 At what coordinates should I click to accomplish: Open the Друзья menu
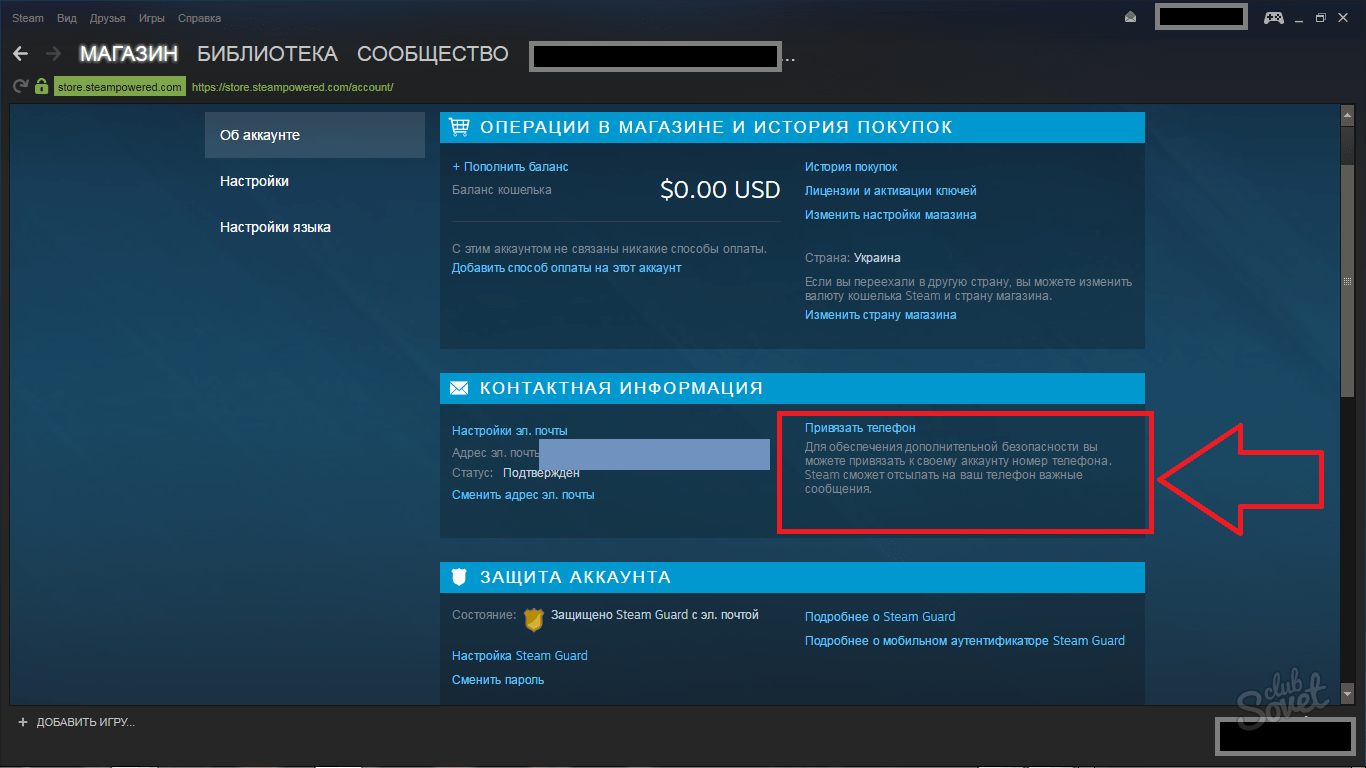coord(107,18)
